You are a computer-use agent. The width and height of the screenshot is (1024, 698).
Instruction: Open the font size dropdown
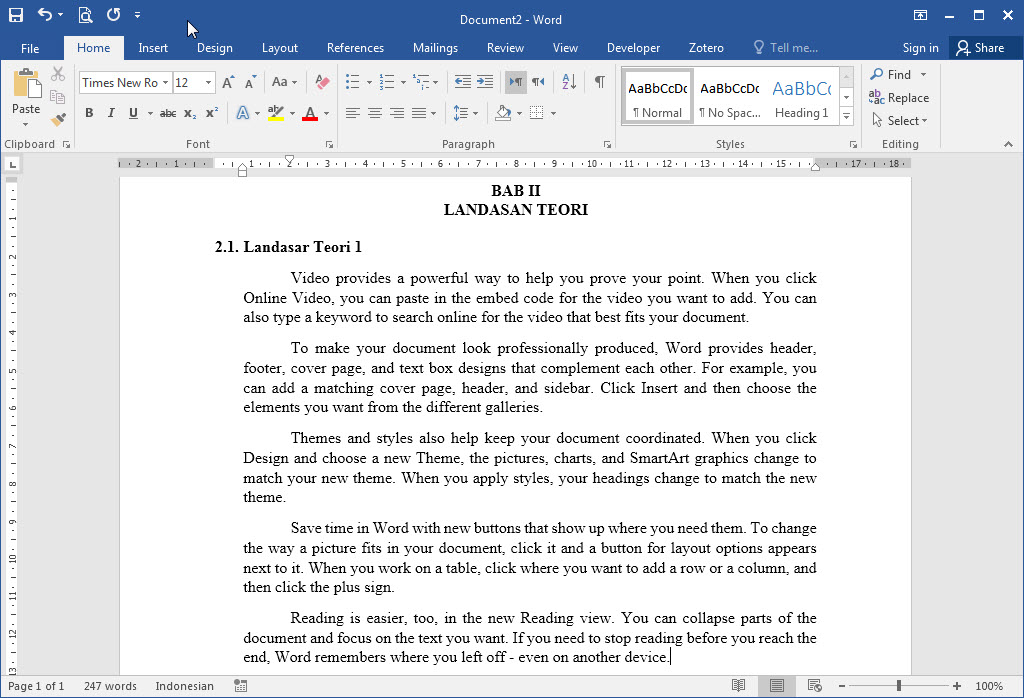(208, 83)
